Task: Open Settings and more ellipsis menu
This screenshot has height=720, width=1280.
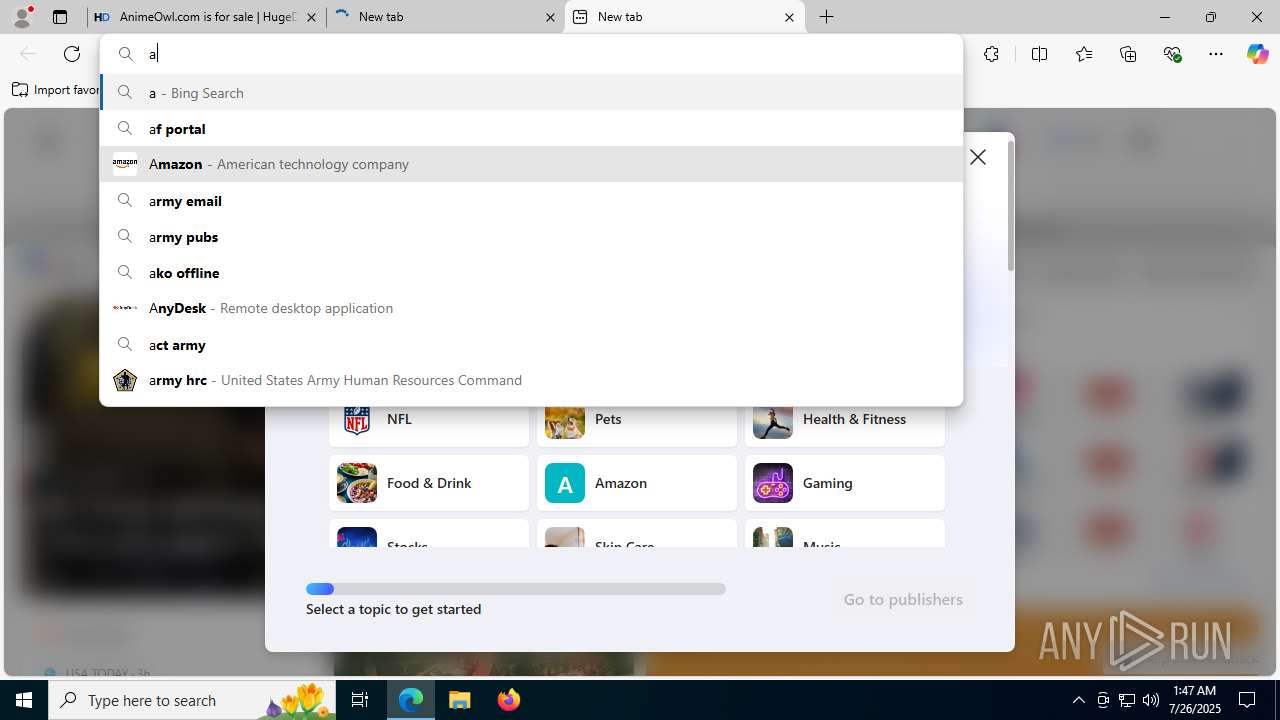Action: (x=1216, y=54)
